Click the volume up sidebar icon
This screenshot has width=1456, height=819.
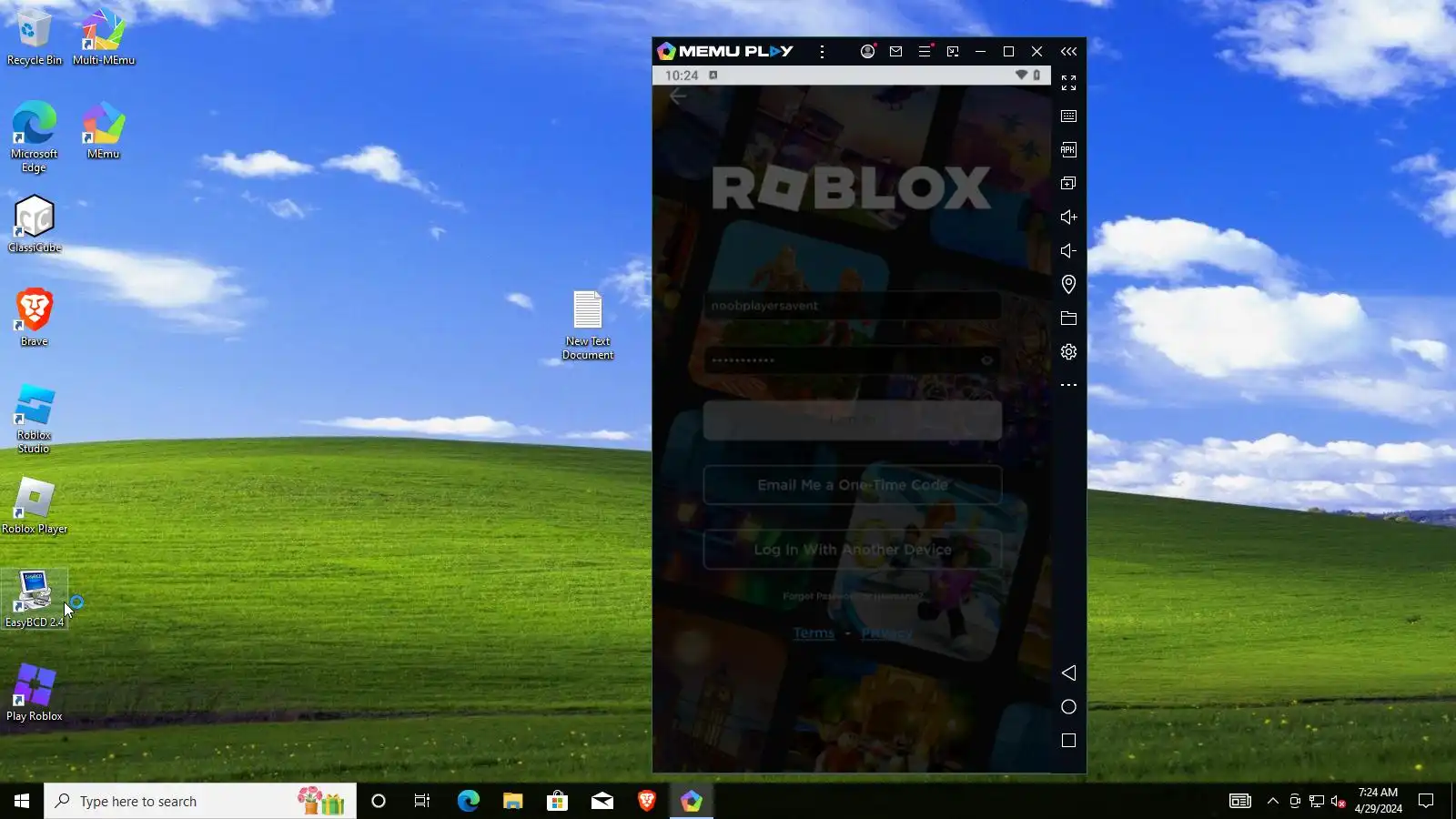click(x=1068, y=217)
